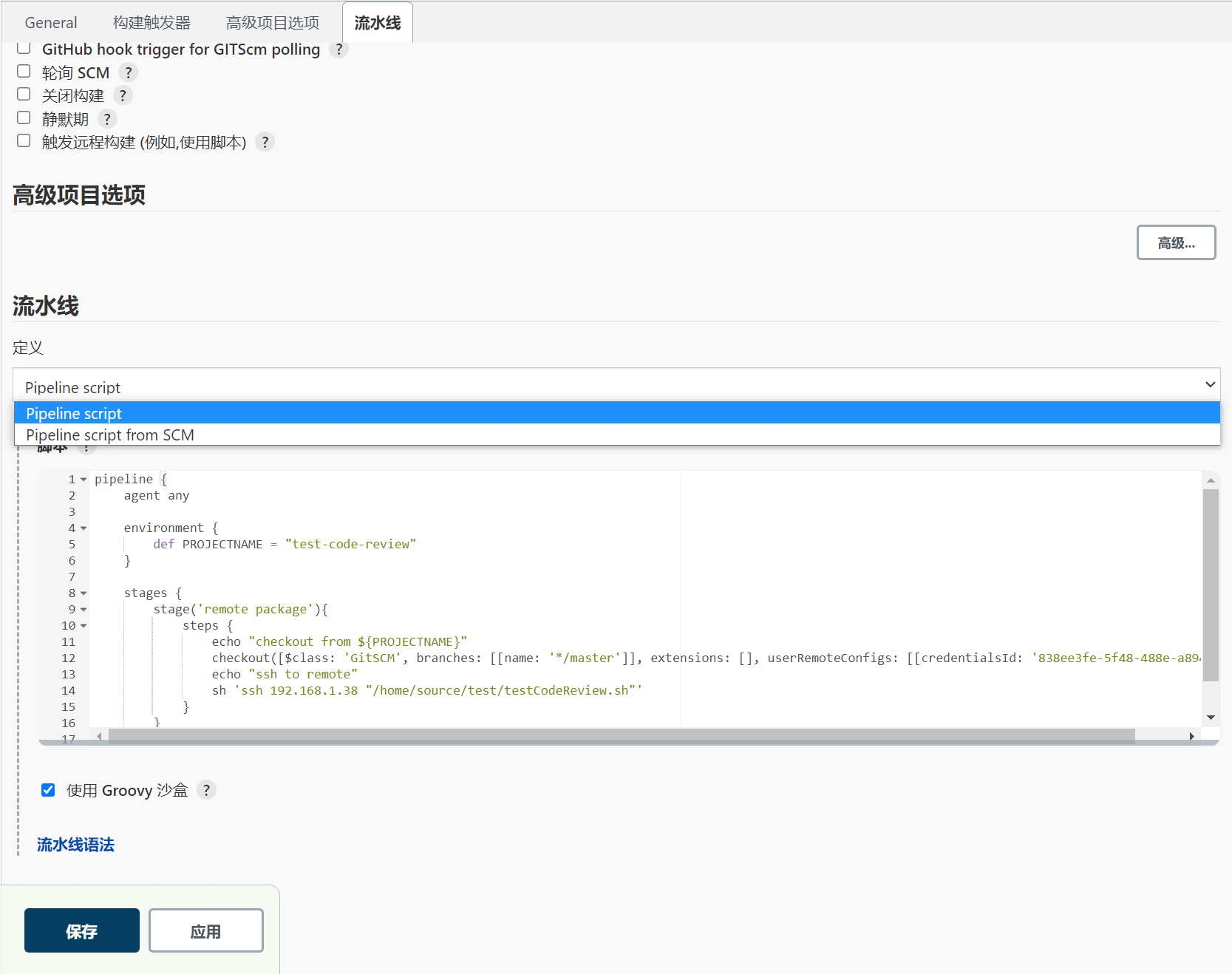Click the "test-code-review" string in the script
Image resolution: width=1232 pixels, height=974 pixels.
(x=350, y=545)
